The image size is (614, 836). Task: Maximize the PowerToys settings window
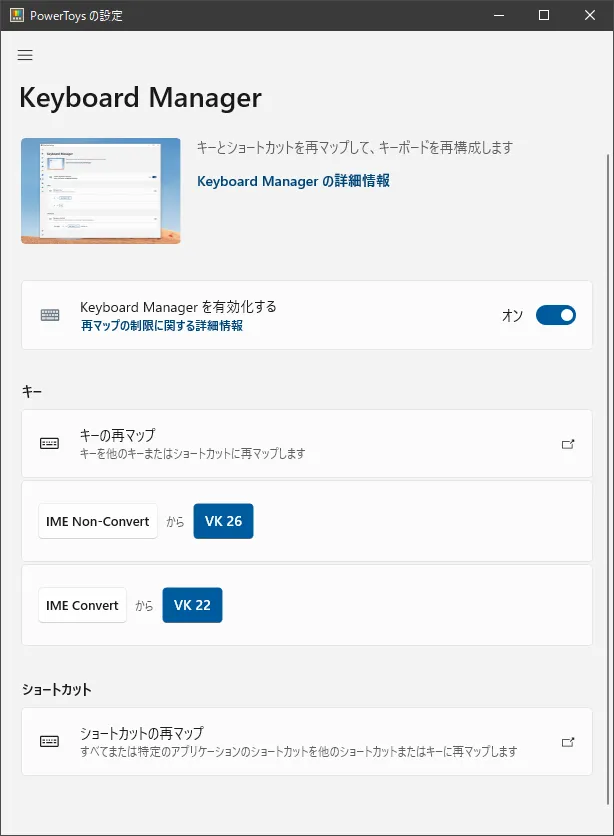tap(544, 15)
